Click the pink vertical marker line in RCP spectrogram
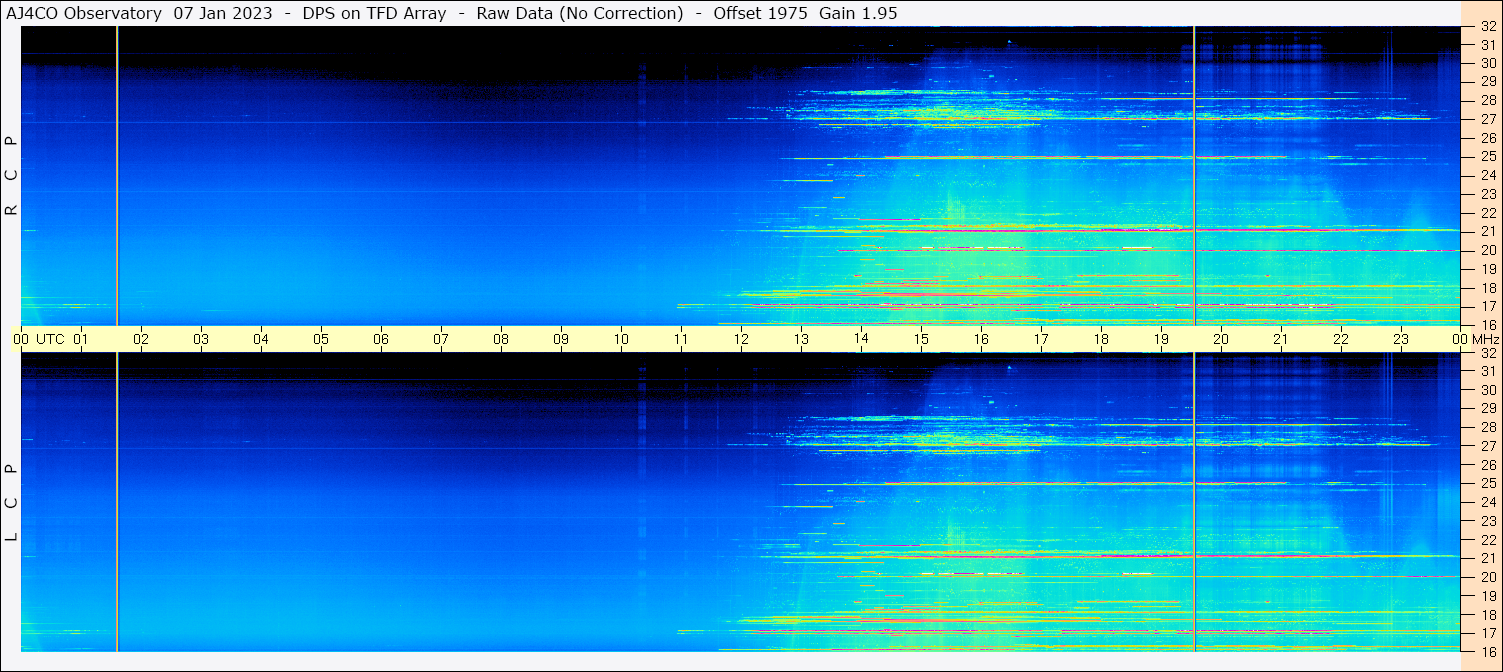 117,176
